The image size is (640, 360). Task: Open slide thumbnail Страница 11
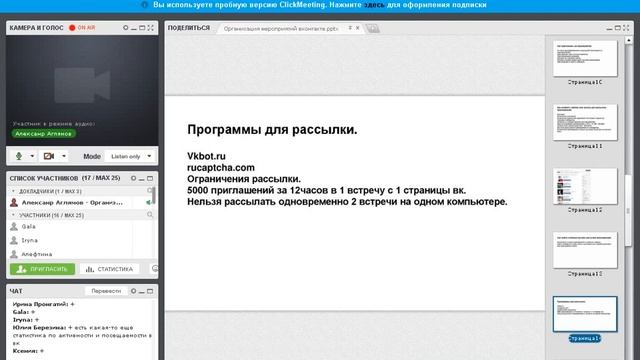tap(585, 122)
